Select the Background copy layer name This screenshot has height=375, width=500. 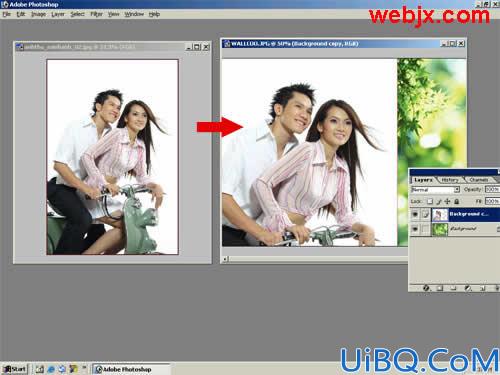point(469,214)
